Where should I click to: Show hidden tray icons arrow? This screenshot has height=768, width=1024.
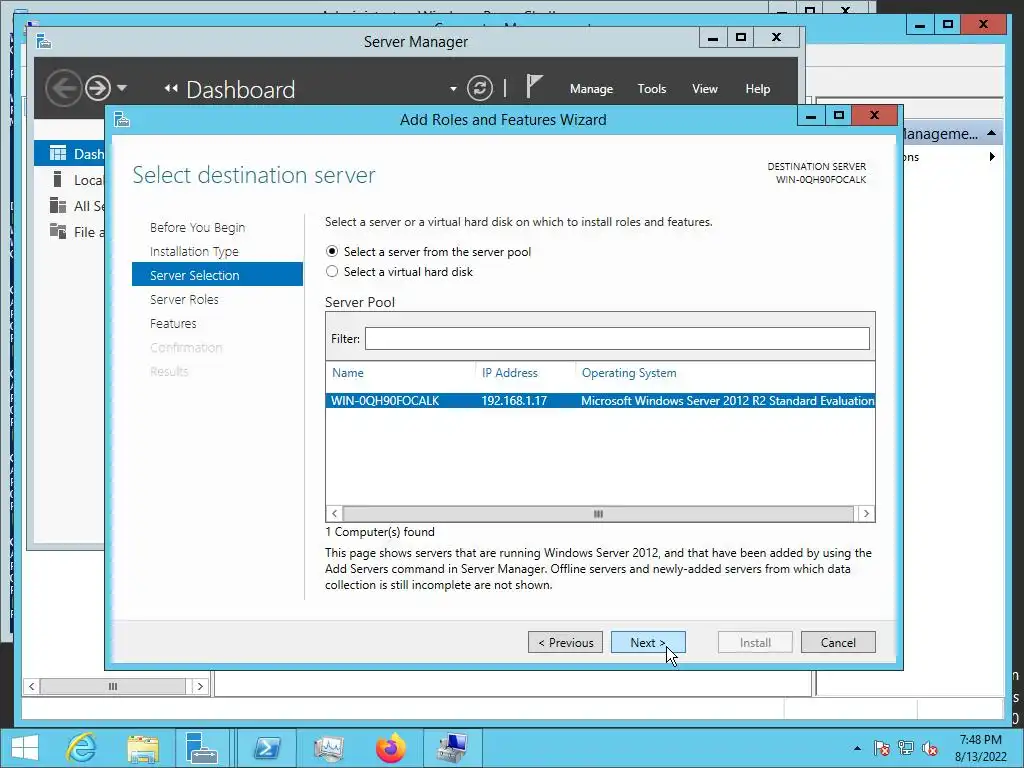click(857, 748)
